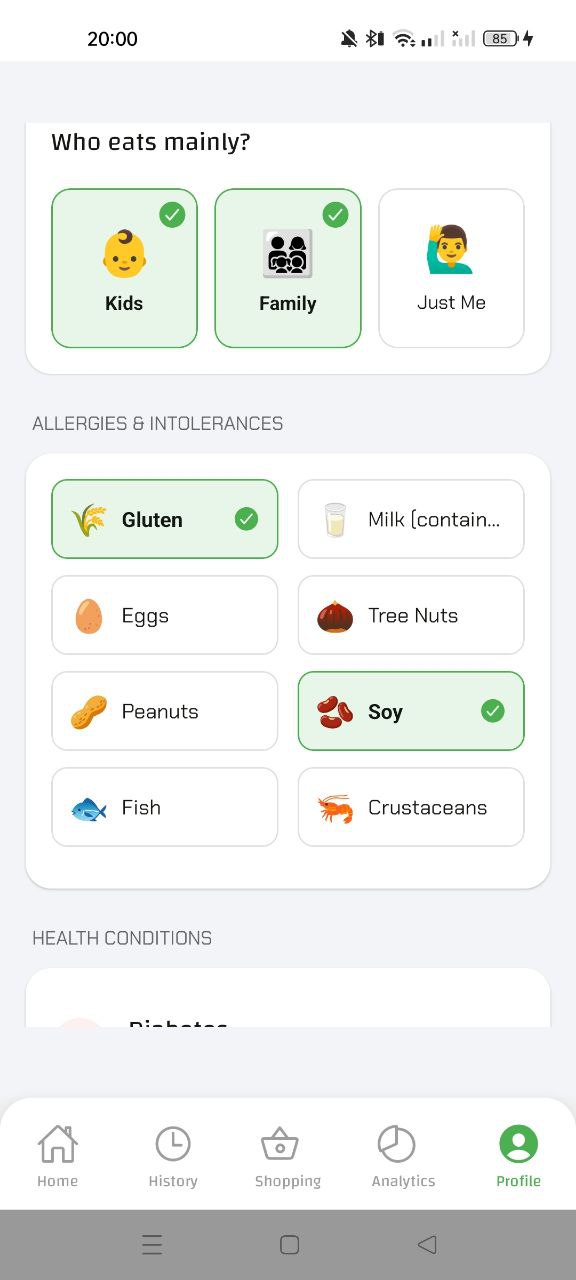Viewport: 576px width, 1280px height.
Task: Enable the Eggs allergy
Action: tap(164, 615)
